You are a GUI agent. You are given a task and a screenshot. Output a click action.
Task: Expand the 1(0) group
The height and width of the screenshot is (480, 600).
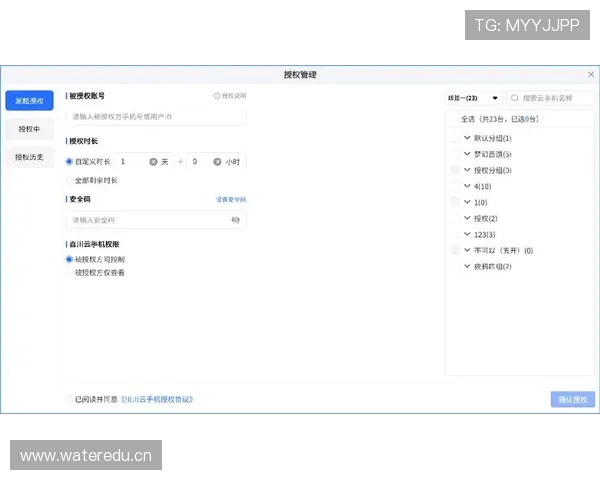[467, 202]
